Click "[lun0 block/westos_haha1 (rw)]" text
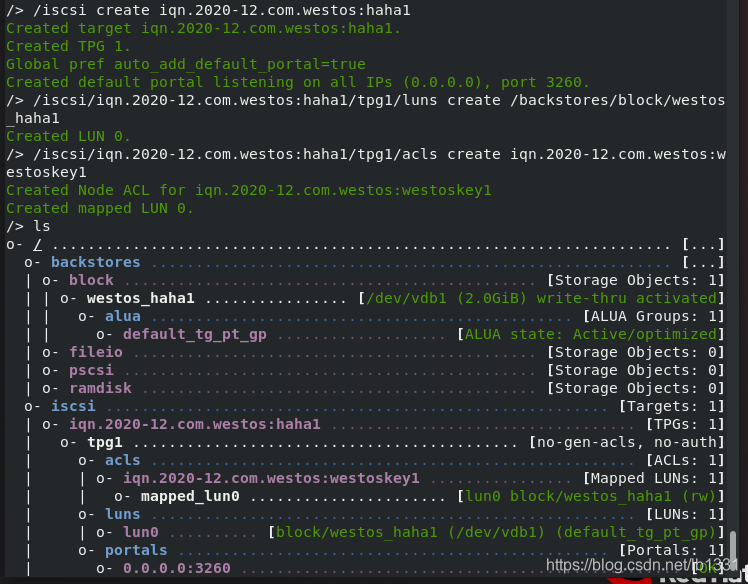Viewport: 748px width, 584px height. (591, 496)
